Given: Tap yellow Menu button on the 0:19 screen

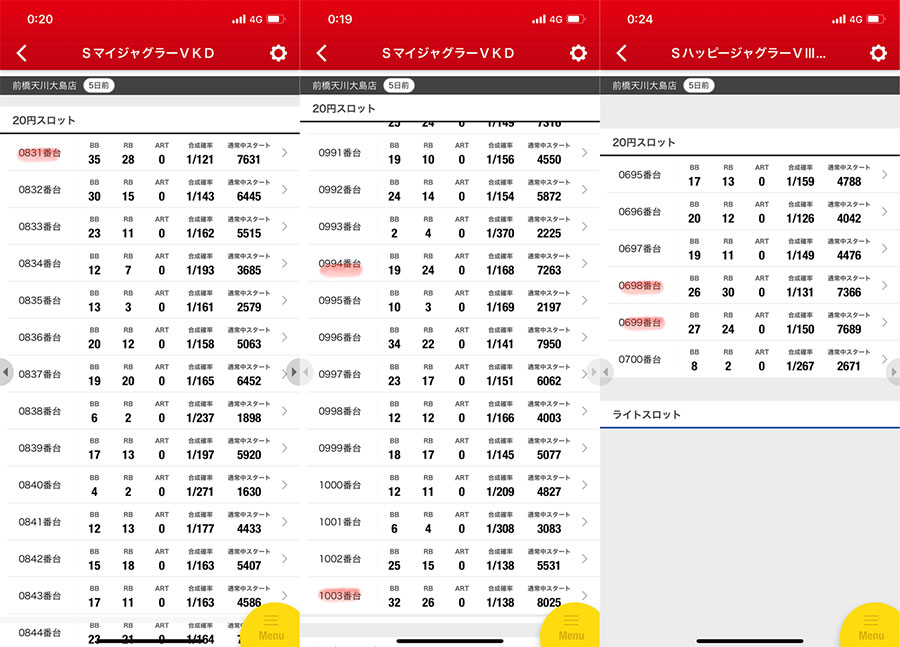Looking at the screenshot, I should pyautogui.click(x=571, y=626).
